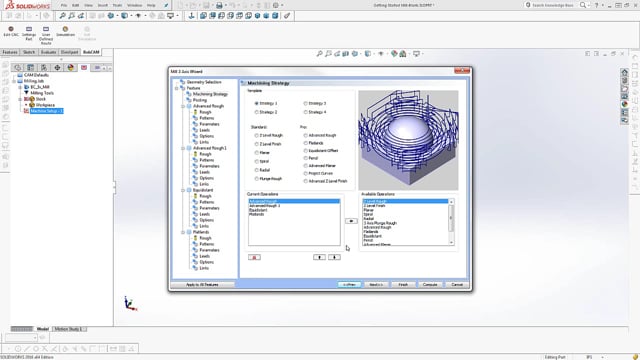The image size is (640, 360).
Task: Click the search magnifier icon in title bar
Action: pyautogui.click(x=583, y=5)
